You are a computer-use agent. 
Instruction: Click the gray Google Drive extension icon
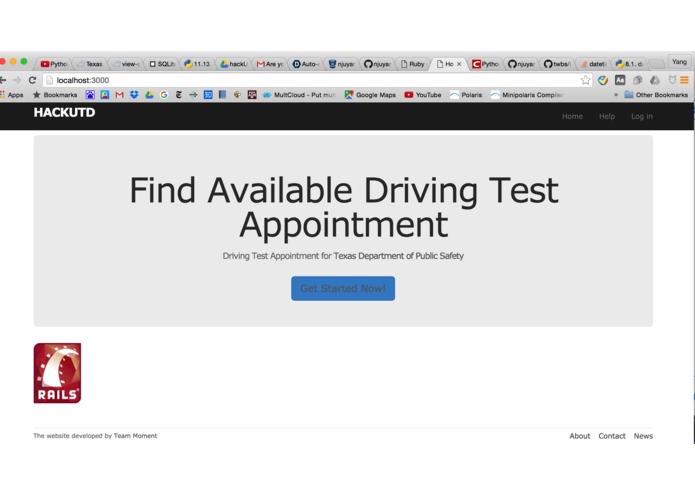655,80
